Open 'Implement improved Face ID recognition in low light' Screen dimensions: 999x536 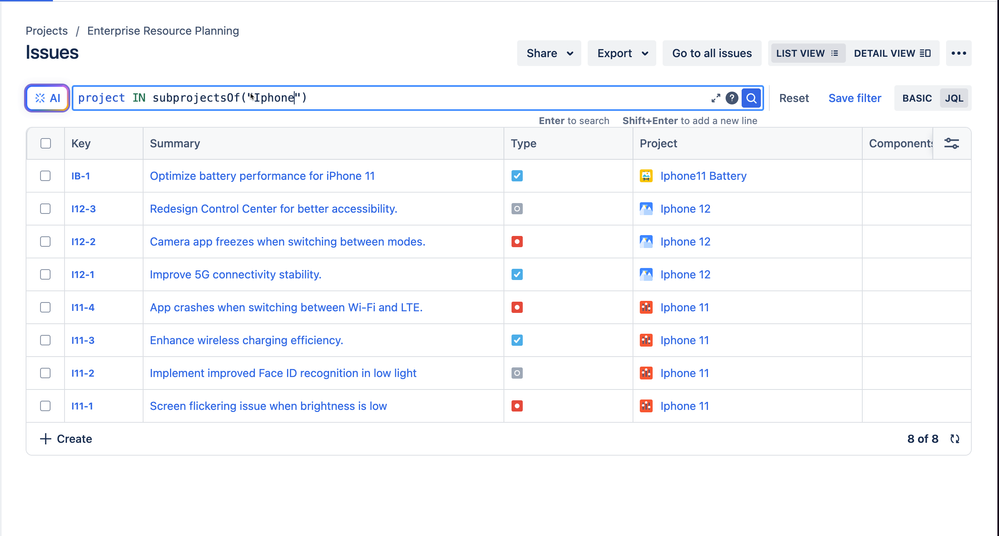[x=283, y=373]
